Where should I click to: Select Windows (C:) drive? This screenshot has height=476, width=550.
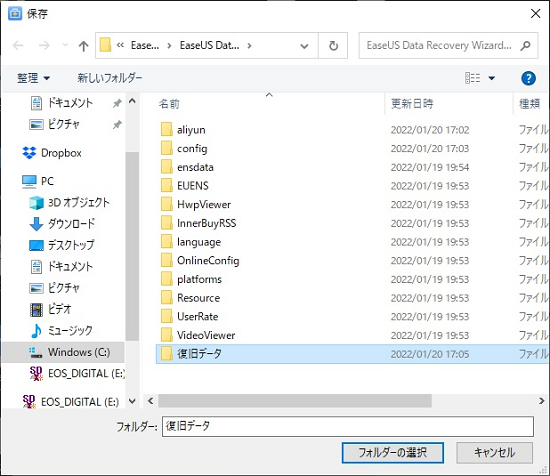point(63,352)
